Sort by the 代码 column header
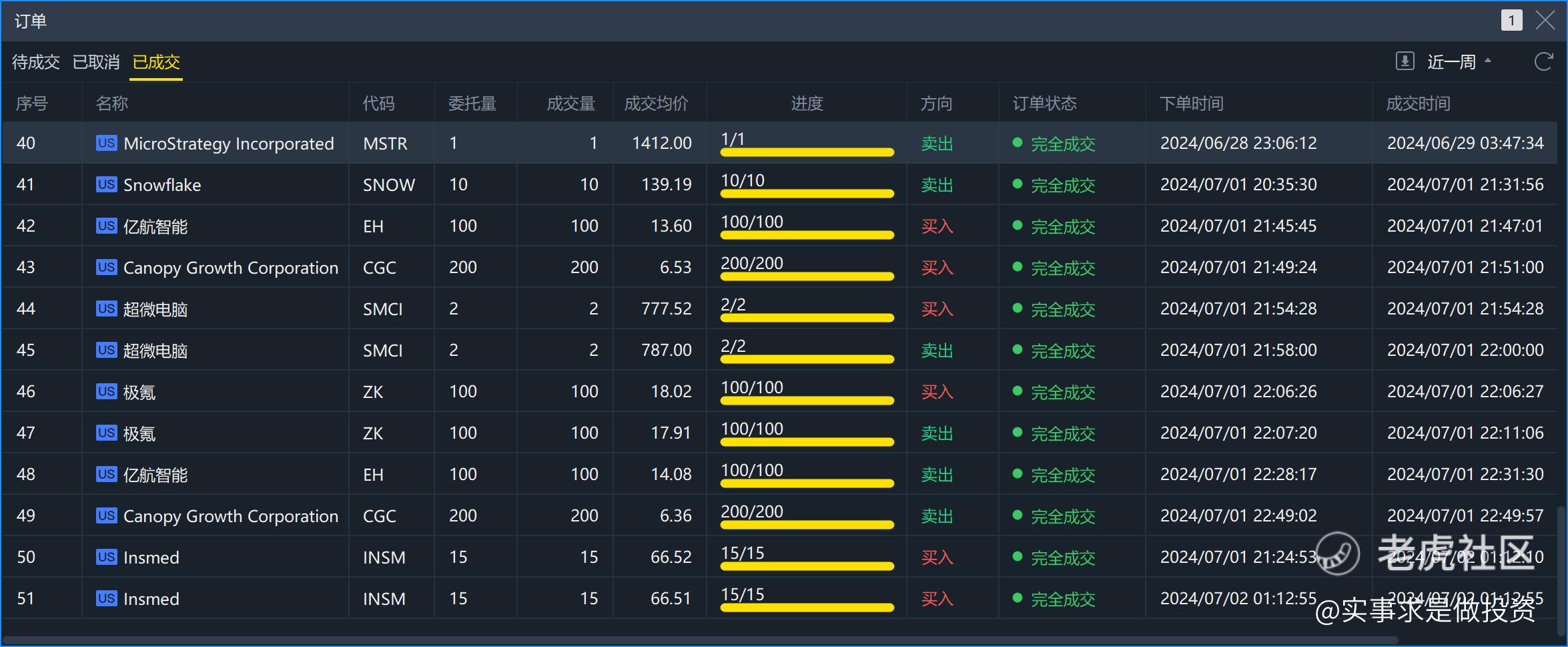This screenshot has height=647, width=1568. click(x=379, y=103)
